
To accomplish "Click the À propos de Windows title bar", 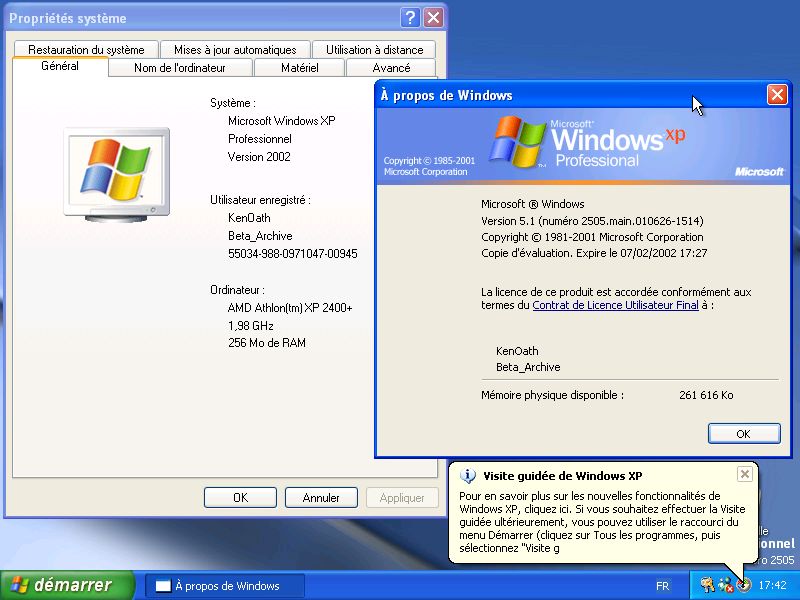I will pyautogui.click(x=571, y=95).
